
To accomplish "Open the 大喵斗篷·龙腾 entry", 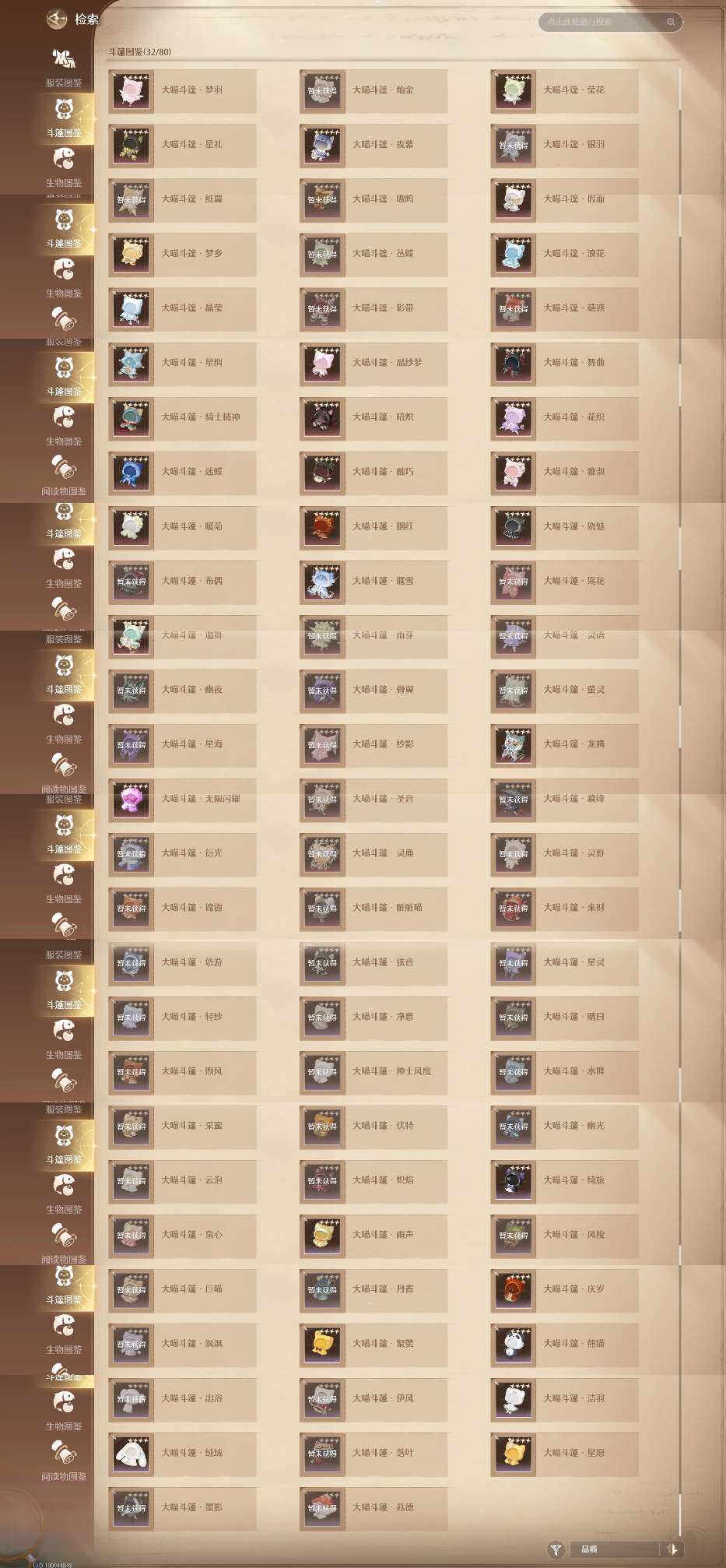I will pyautogui.click(x=565, y=744).
